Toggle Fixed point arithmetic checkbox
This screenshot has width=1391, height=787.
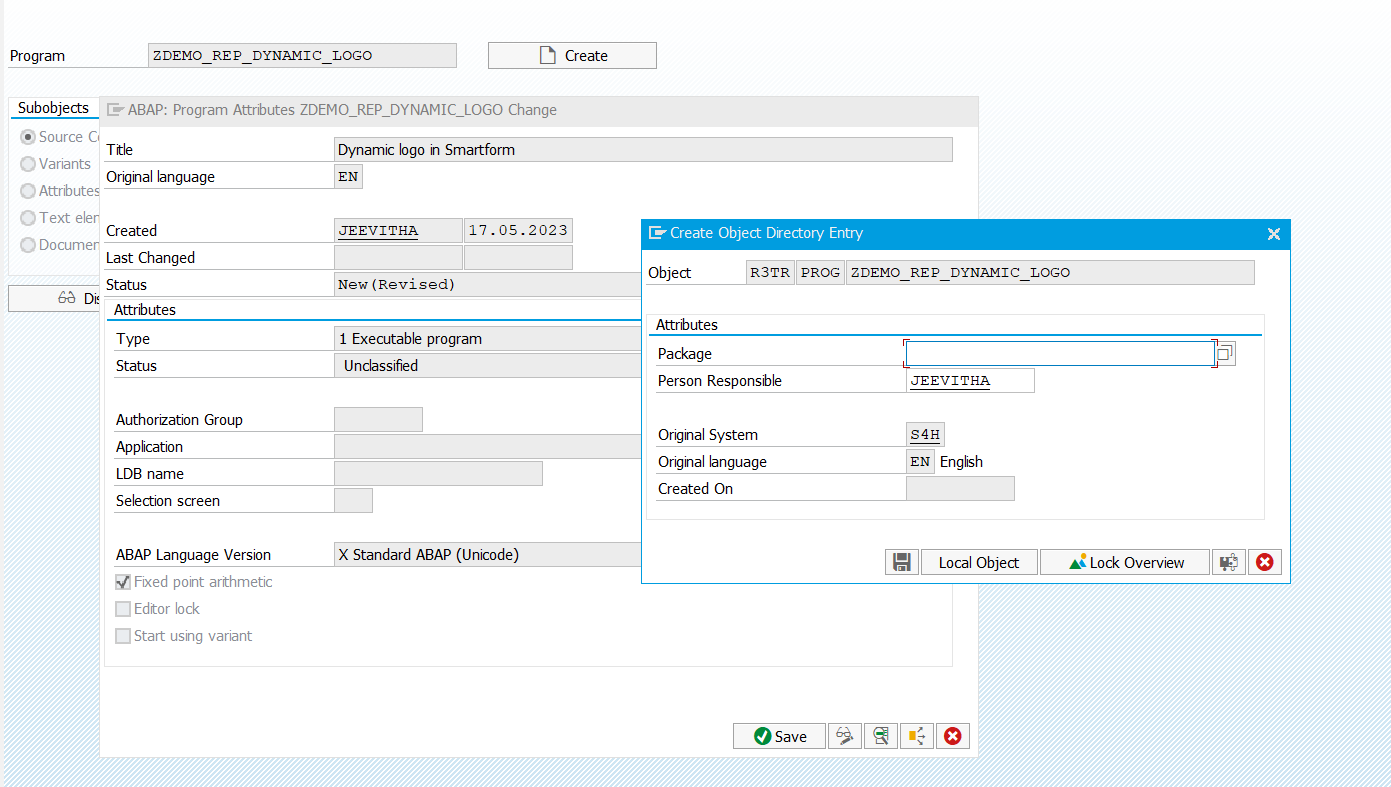[123, 582]
